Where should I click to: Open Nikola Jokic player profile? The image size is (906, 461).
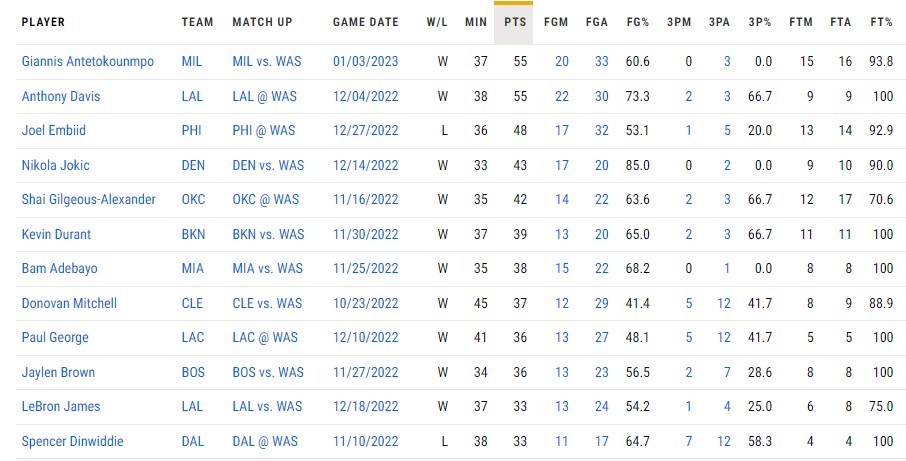[x=55, y=165]
